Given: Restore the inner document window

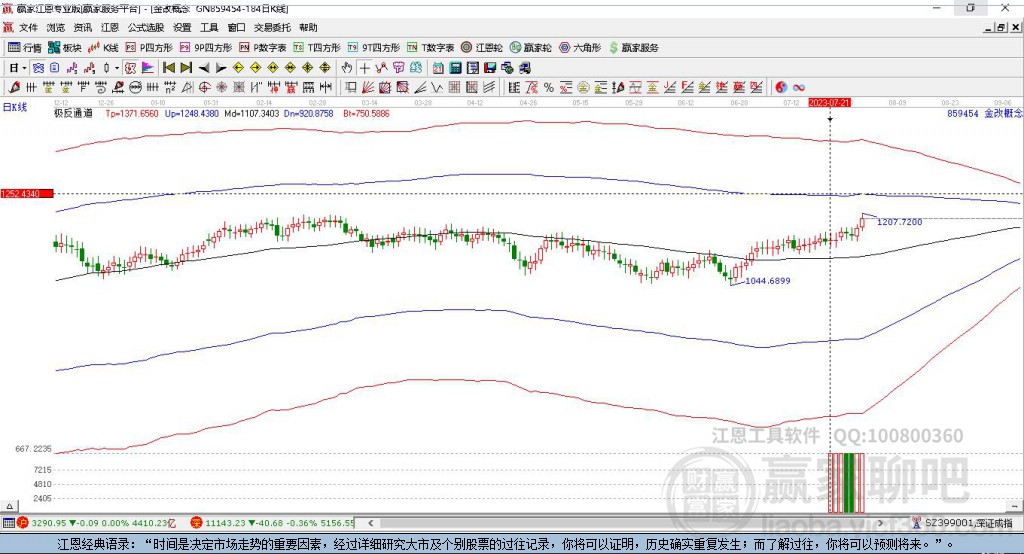Looking at the screenshot, I should tap(1000, 27).
